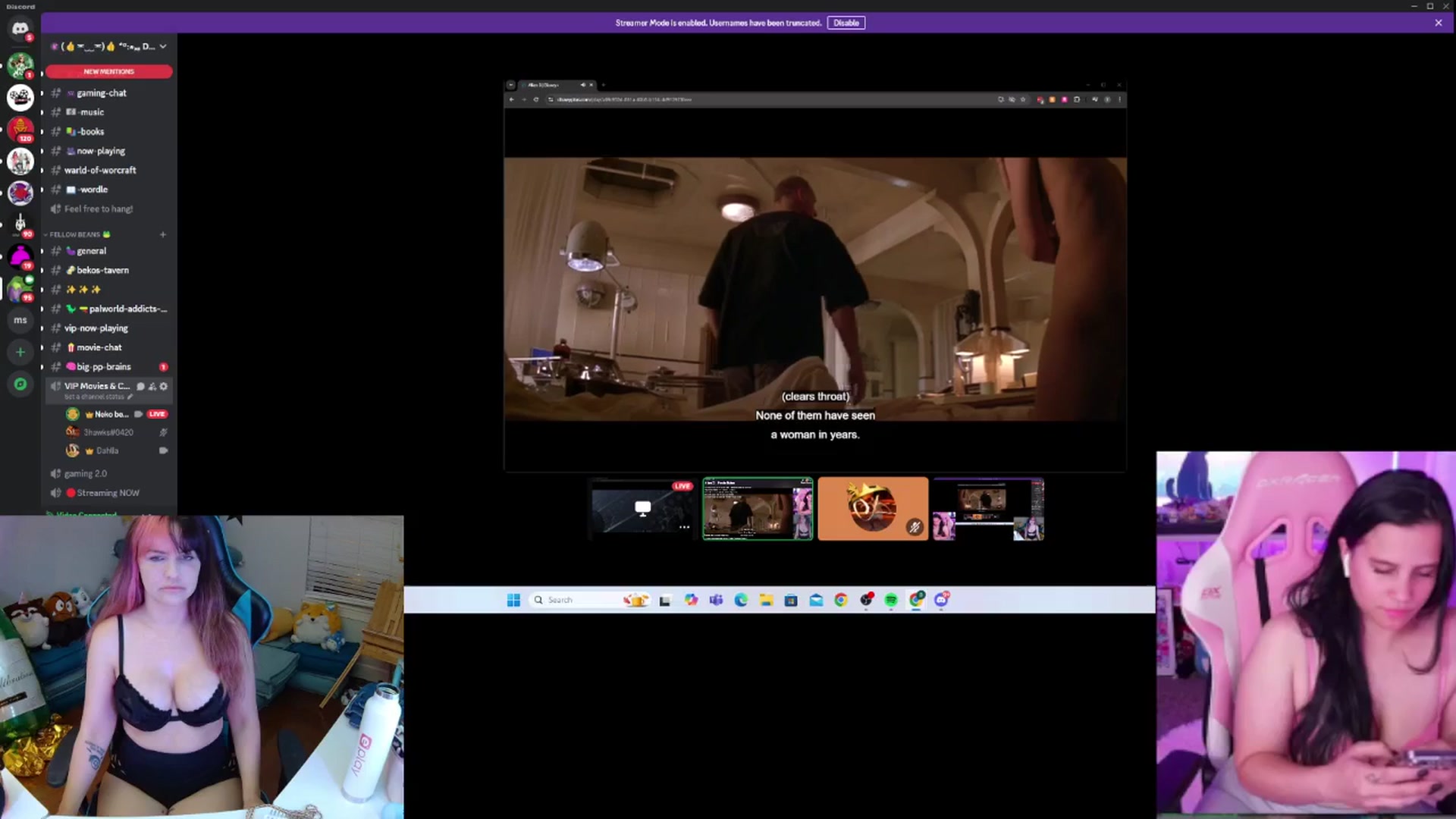Viewport: 1456px width, 819px height.
Task: Open Microsoft Teams in streamed taskbar
Action: tap(716, 600)
